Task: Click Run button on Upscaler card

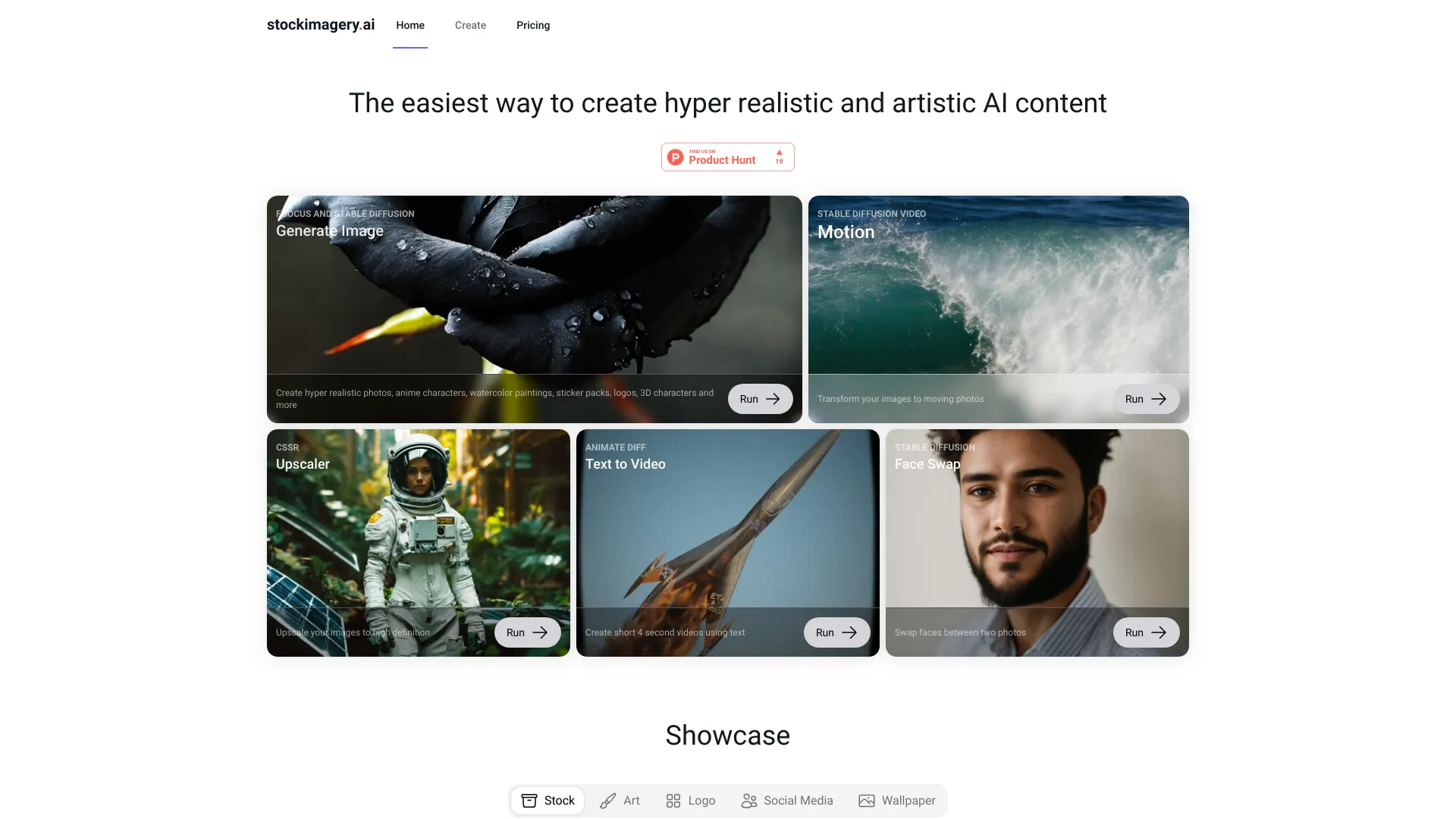Action: (x=527, y=632)
